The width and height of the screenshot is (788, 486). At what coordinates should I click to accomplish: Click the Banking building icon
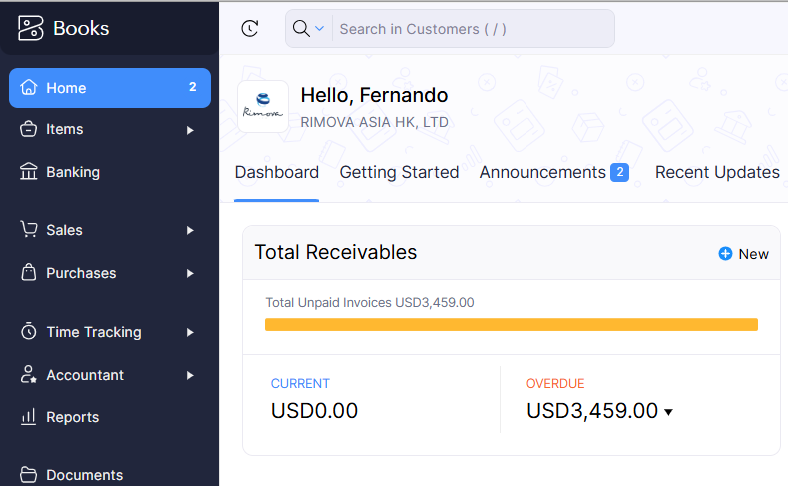(x=29, y=172)
